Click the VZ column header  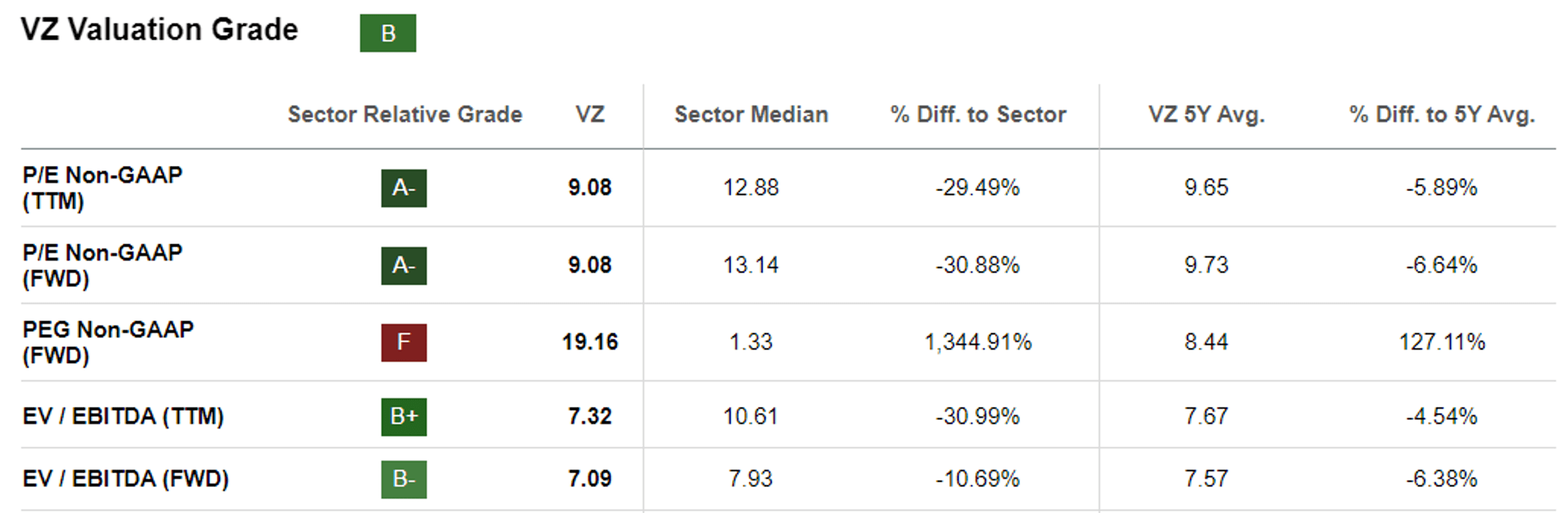coord(589,115)
